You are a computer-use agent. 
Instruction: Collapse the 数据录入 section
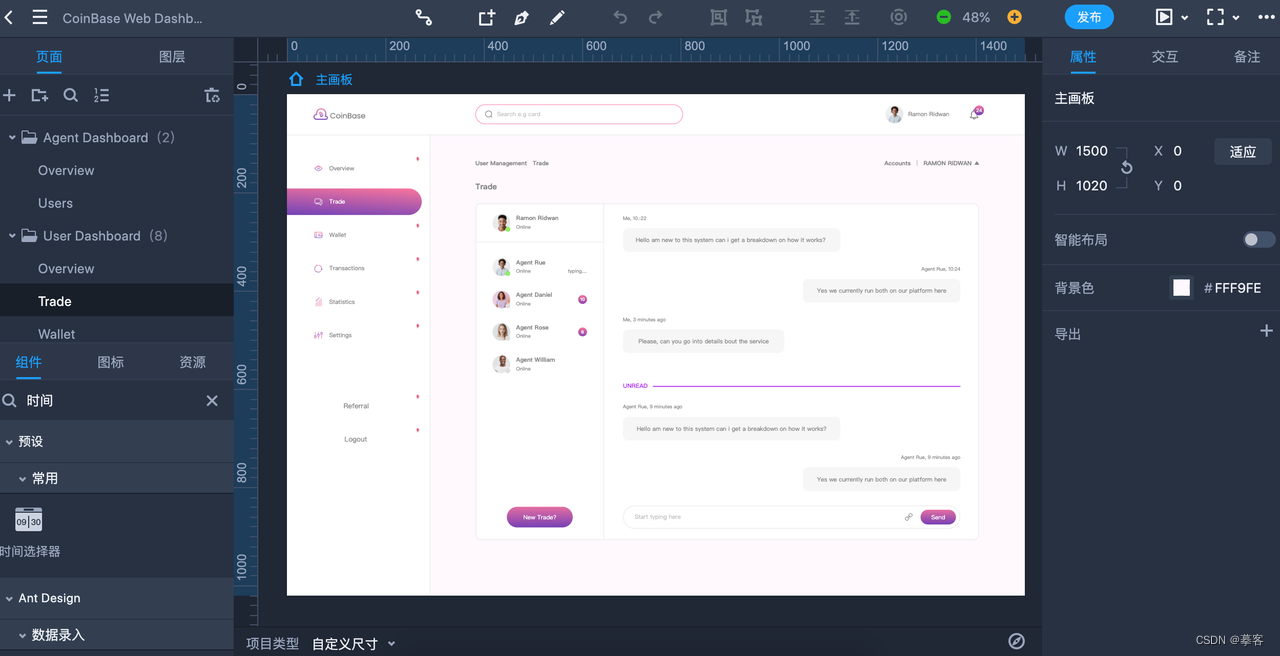[x=23, y=635]
